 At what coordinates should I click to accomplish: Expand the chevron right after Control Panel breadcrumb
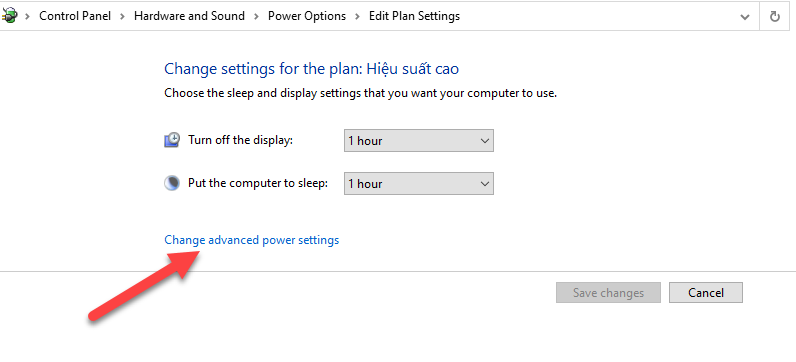point(122,17)
